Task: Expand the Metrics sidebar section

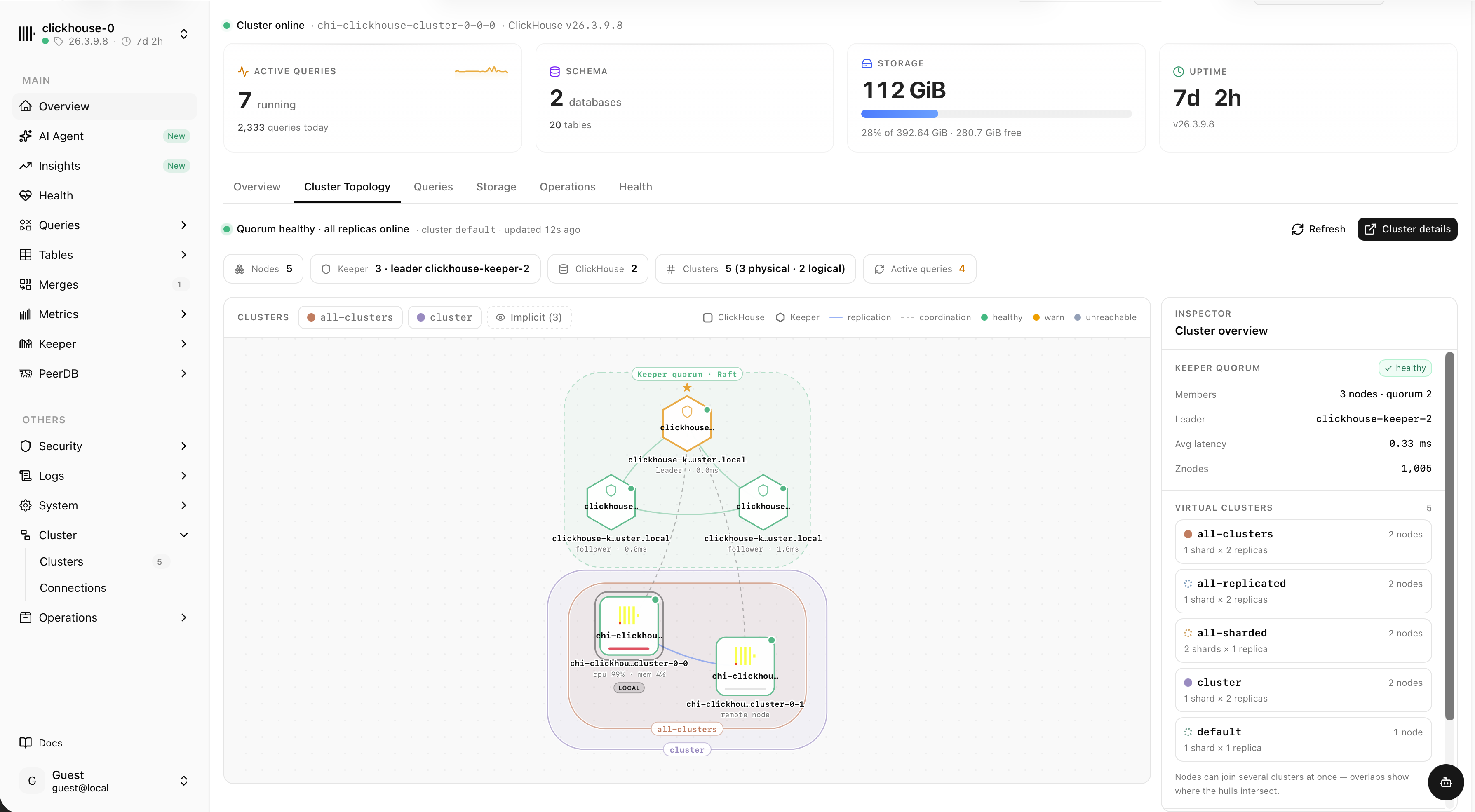Action: pos(184,314)
